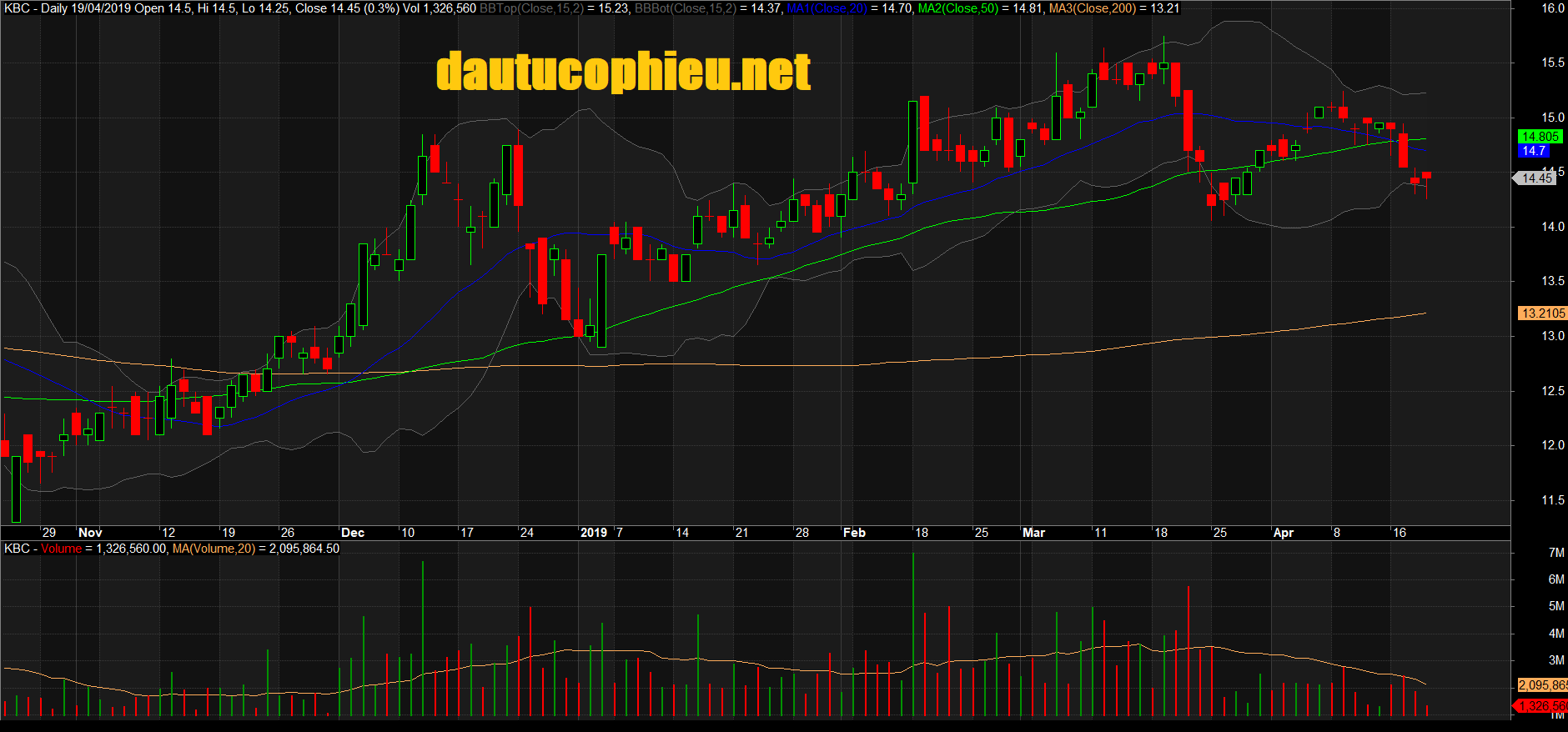Click the MA(Volume,20) legend label
This screenshot has height=732, width=1568.
[x=214, y=549]
